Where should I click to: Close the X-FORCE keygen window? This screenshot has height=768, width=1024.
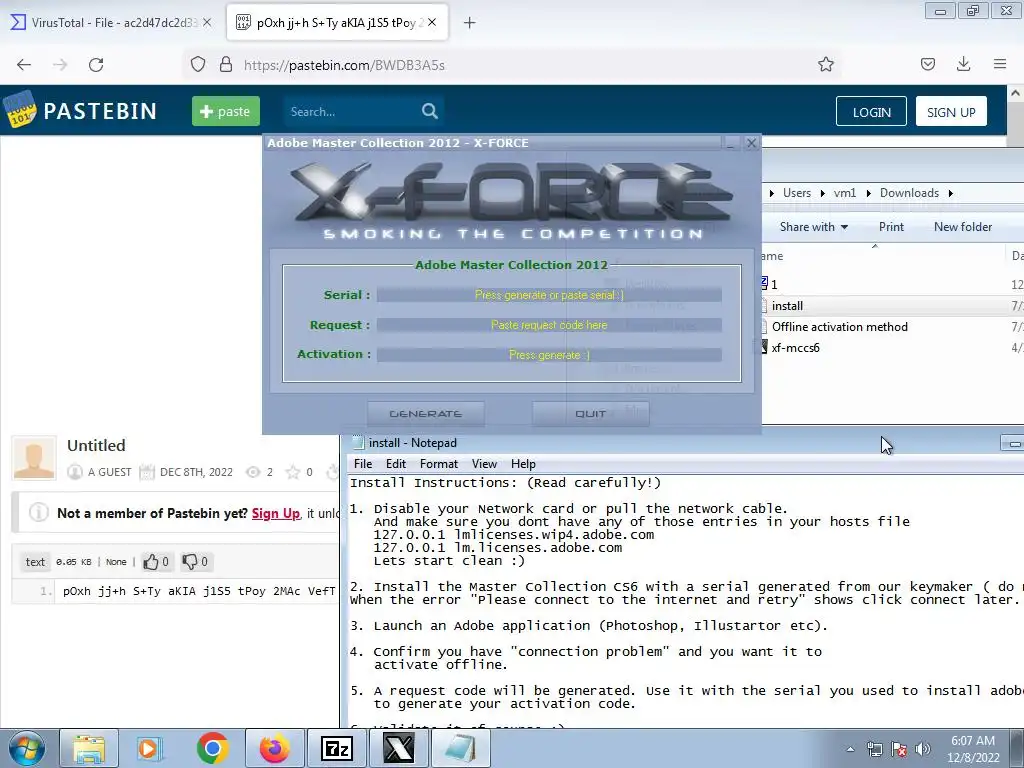pyautogui.click(x=751, y=143)
